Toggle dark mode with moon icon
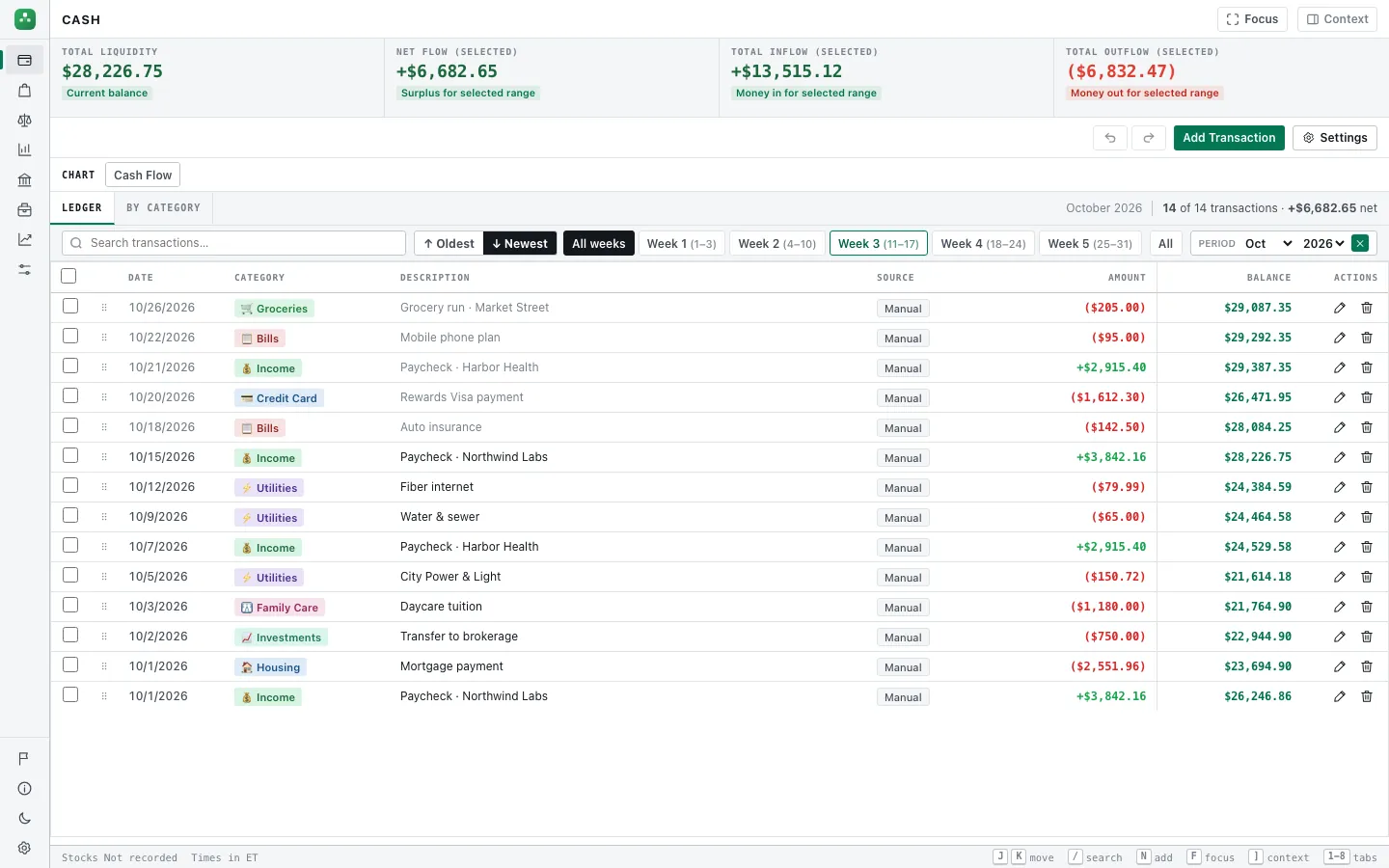 pos(25,819)
